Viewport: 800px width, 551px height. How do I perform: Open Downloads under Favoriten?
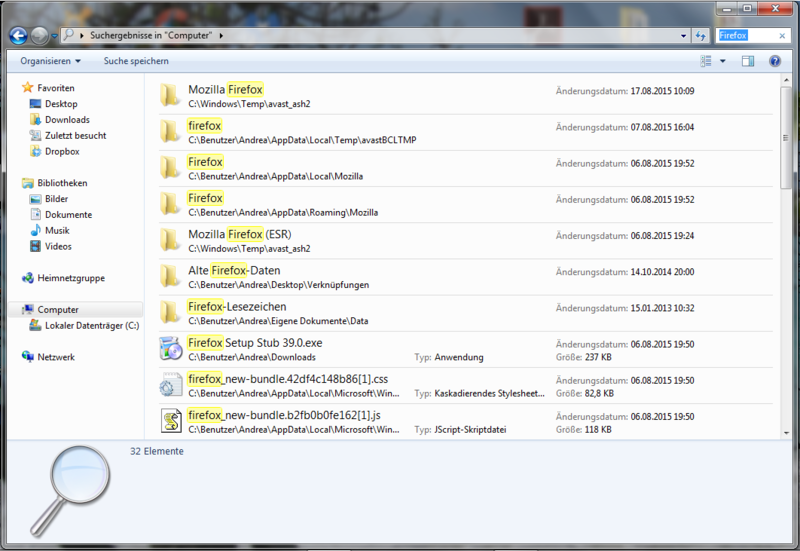point(67,119)
